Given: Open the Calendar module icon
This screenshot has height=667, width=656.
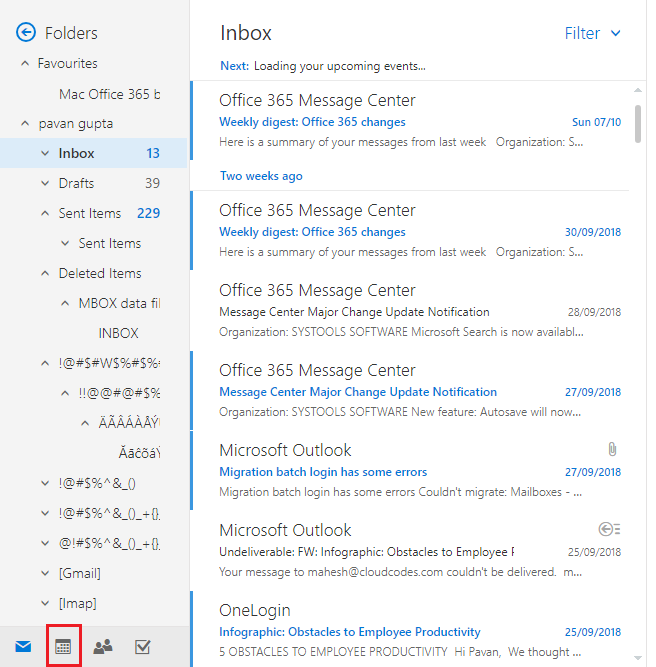Looking at the screenshot, I should (63, 647).
